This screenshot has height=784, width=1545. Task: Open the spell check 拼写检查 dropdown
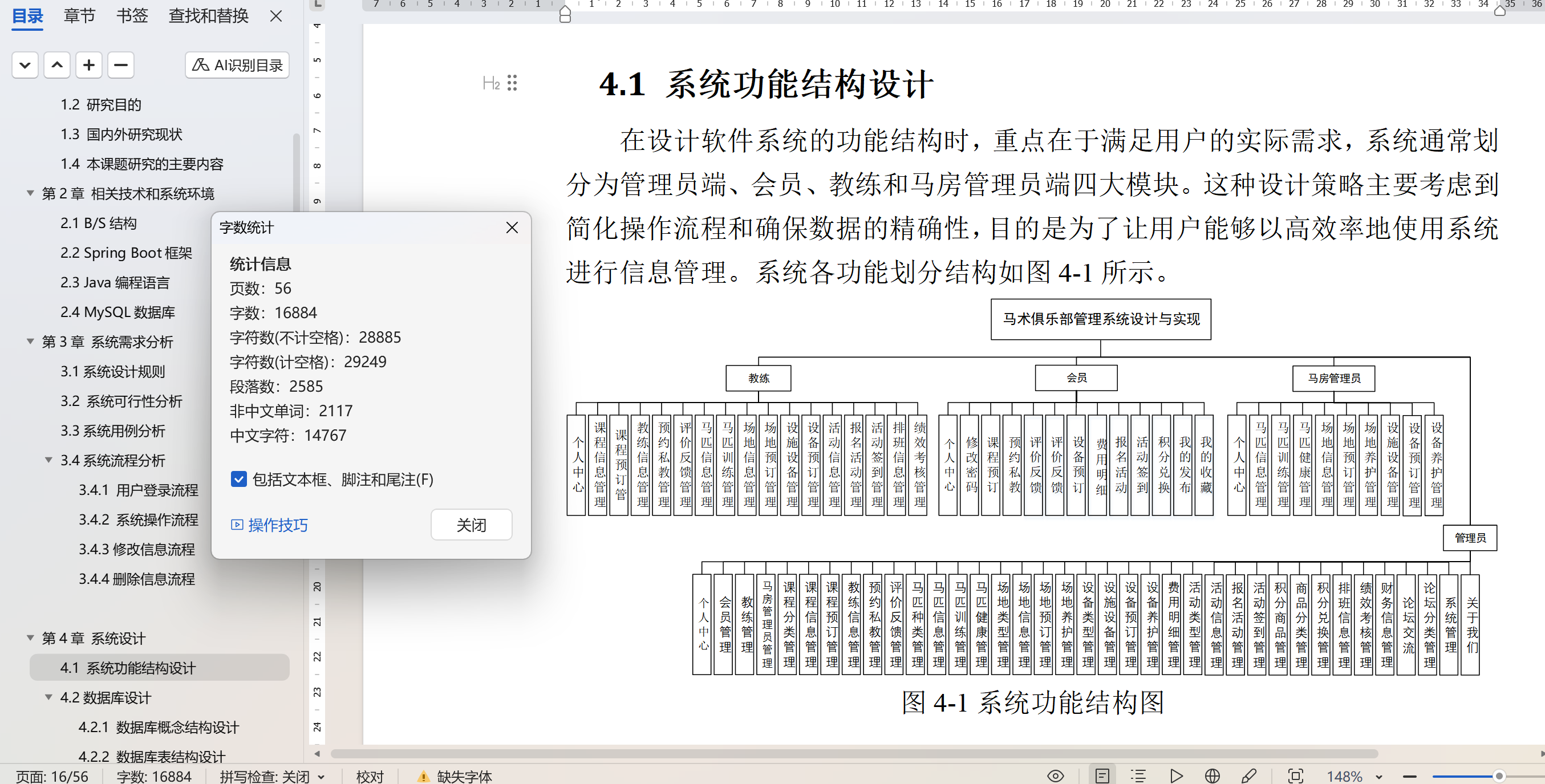tap(322, 776)
